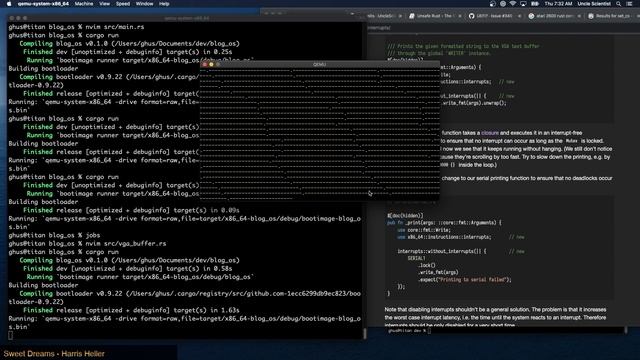The width and height of the screenshot is (640, 360).
Task: Click the terminal scrollbar at right edge
Action: (364, 334)
